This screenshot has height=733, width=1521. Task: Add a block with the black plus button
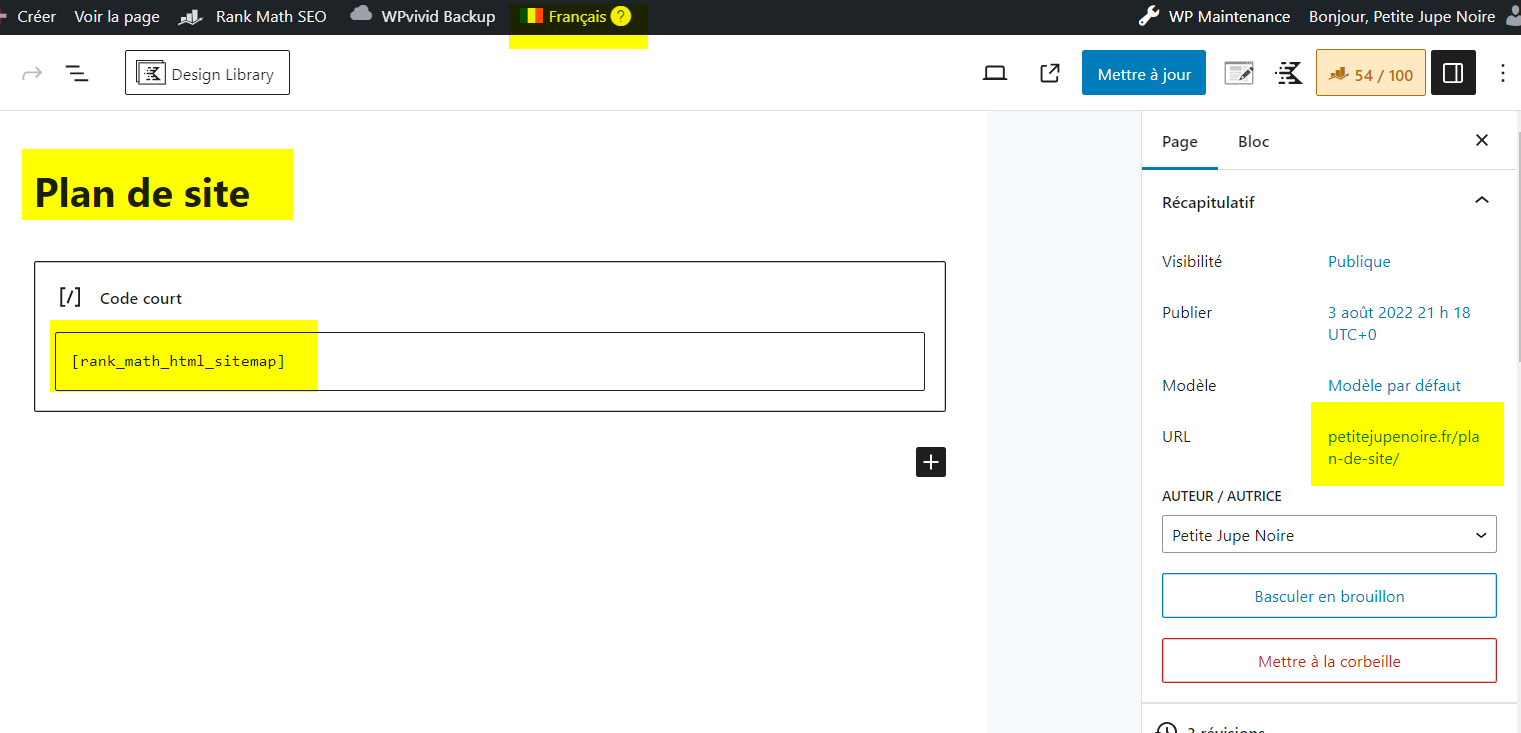click(931, 462)
